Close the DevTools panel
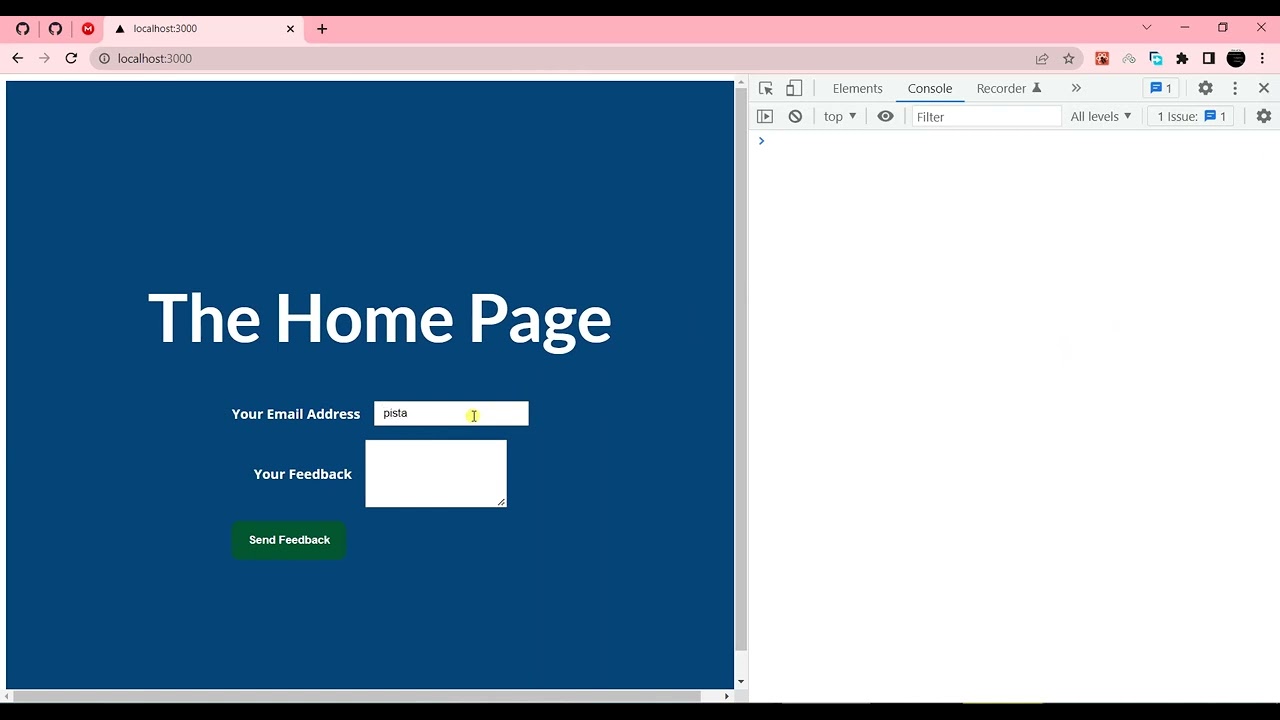Screen dimensions: 1280x720 pyautogui.click(x=1264, y=88)
